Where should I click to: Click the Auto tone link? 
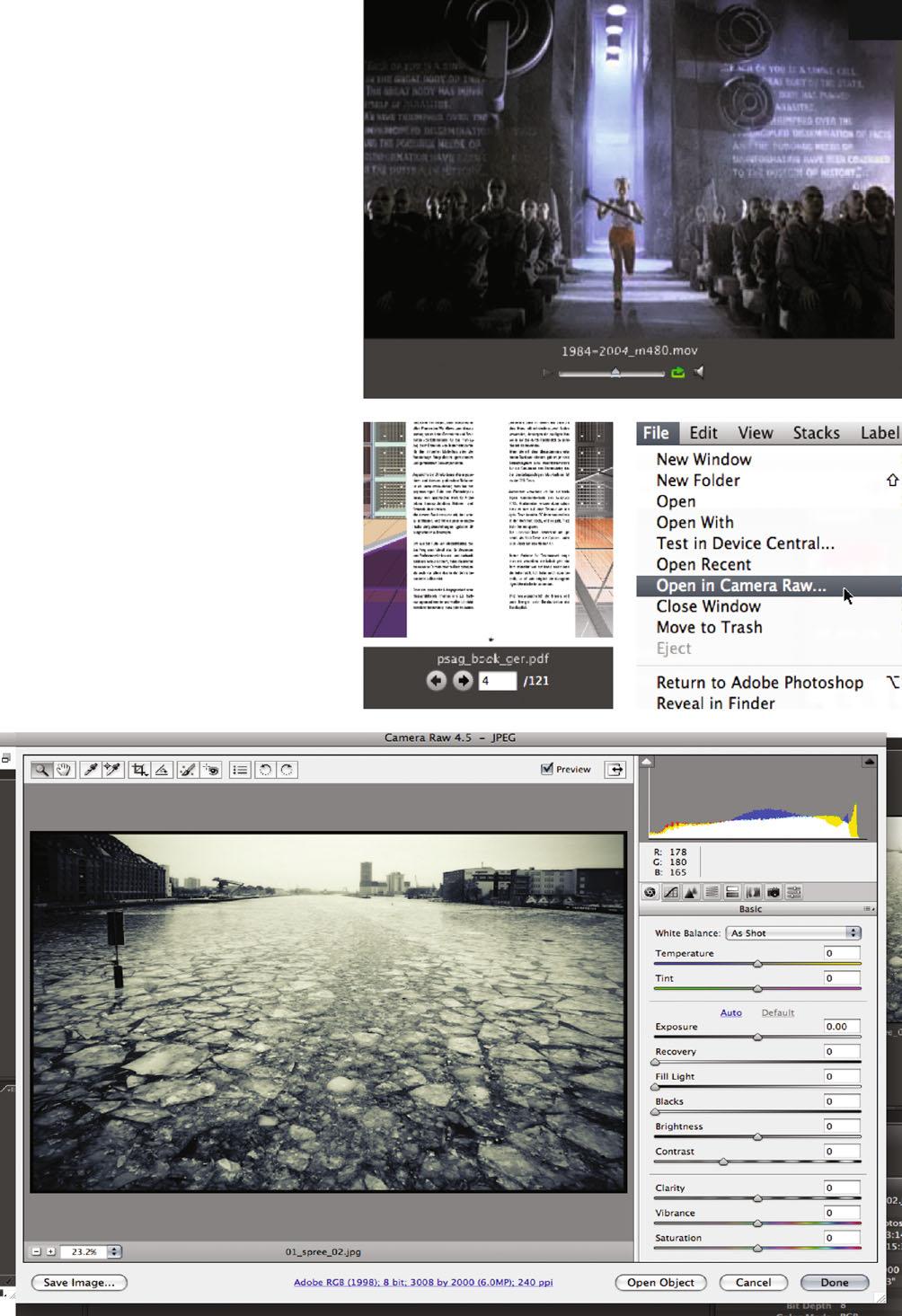click(x=731, y=1012)
